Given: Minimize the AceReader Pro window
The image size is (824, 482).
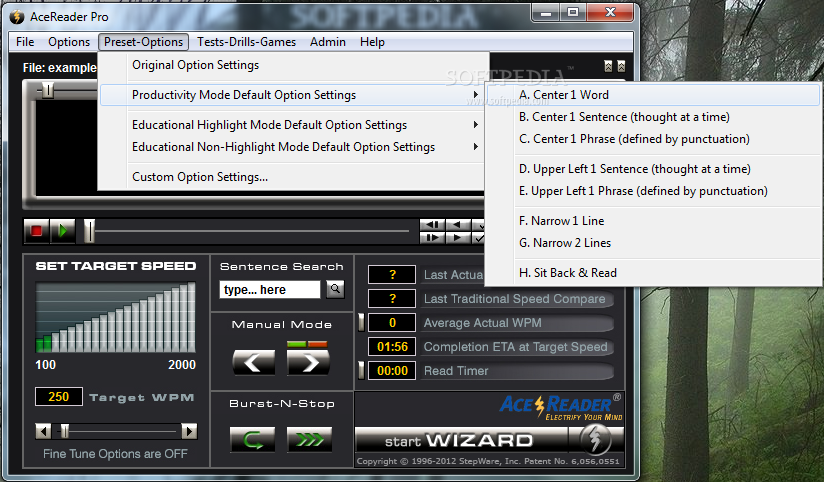Looking at the screenshot, I should click(547, 13).
